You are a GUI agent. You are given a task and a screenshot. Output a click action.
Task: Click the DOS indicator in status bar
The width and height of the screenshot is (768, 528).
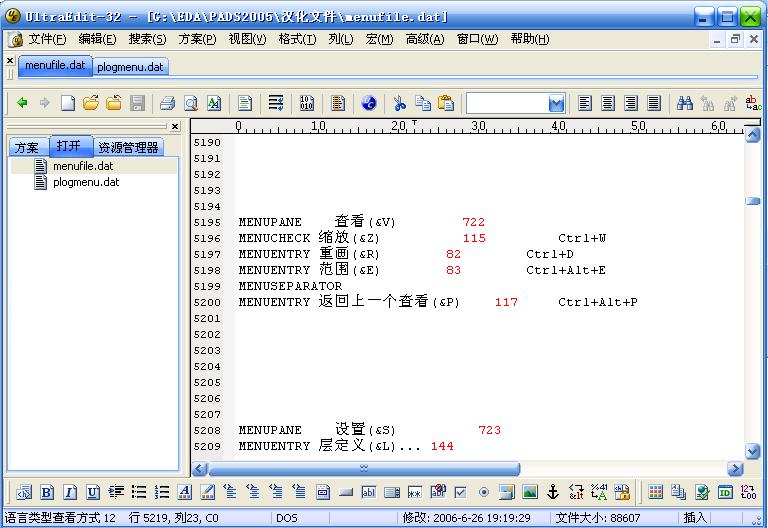point(287,518)
